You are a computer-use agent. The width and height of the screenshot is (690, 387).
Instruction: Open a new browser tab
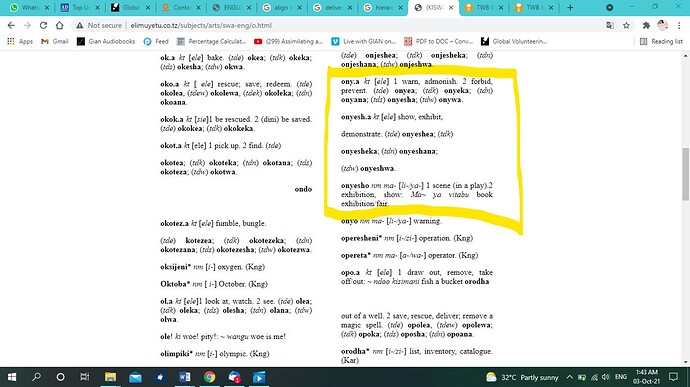pos(570,7)
